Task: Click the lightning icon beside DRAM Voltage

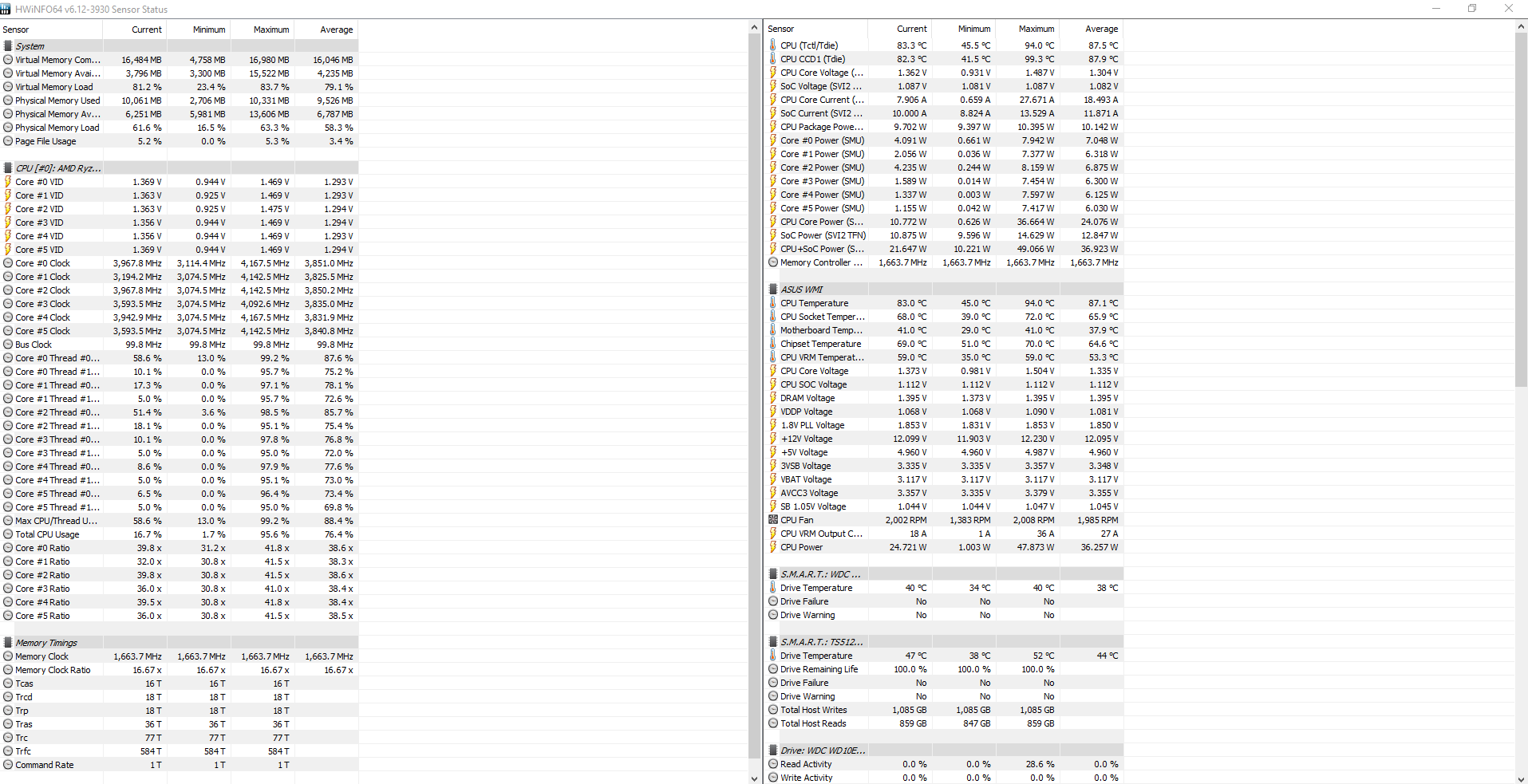Action: pos(772,398)
